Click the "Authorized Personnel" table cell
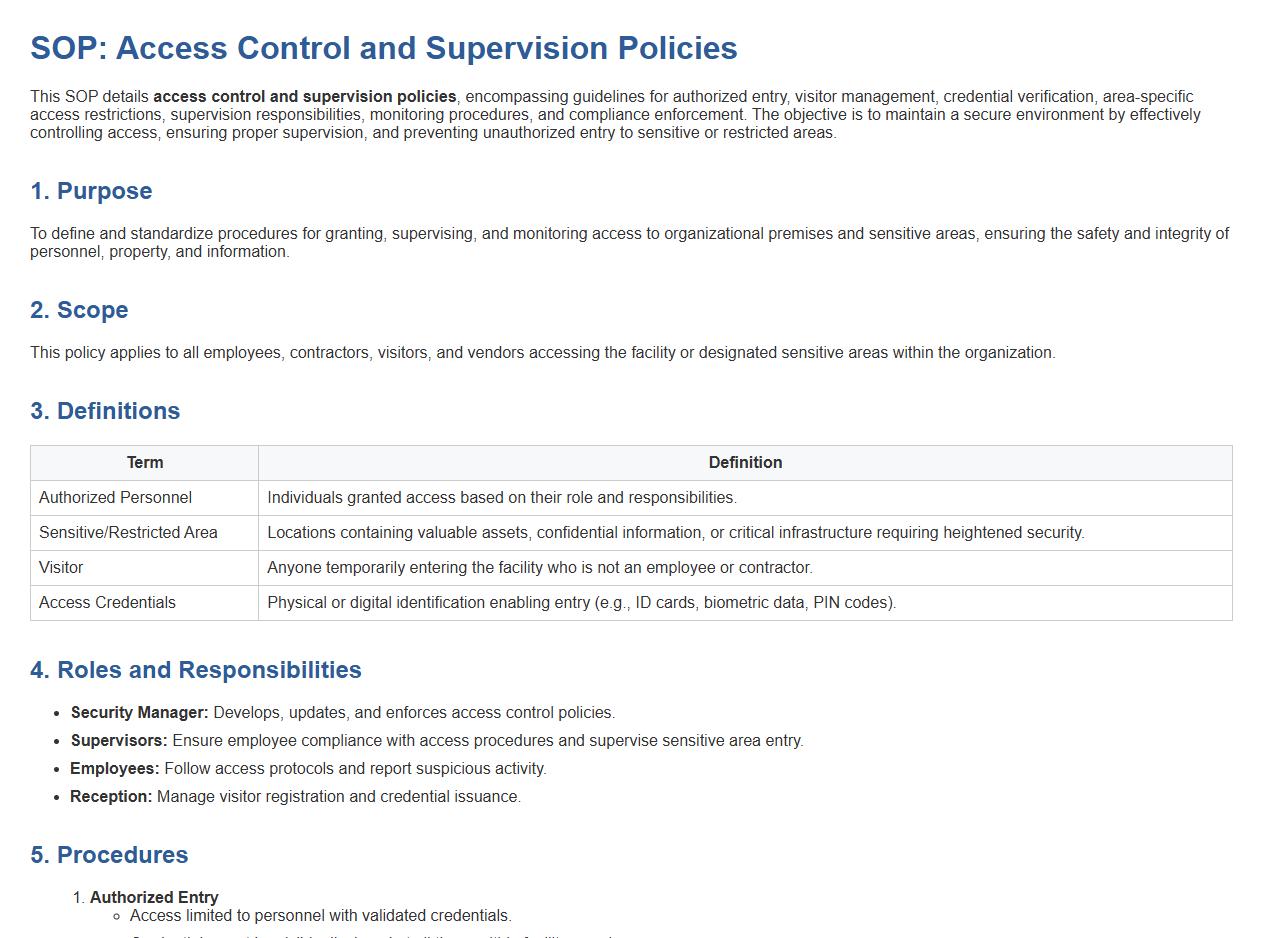Screen dimensions: 1263x938 115,498
